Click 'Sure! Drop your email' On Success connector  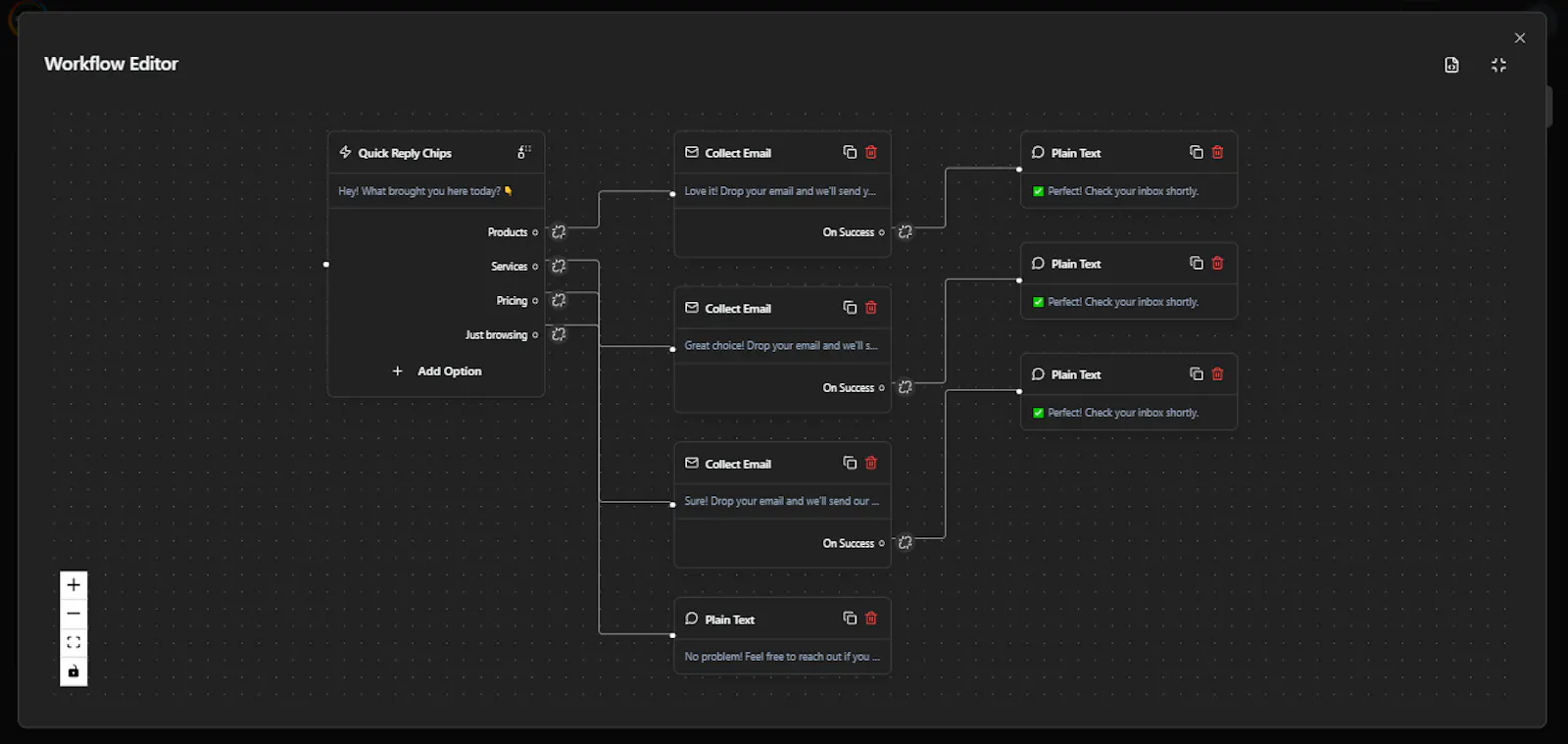click(x=906, y=543)
